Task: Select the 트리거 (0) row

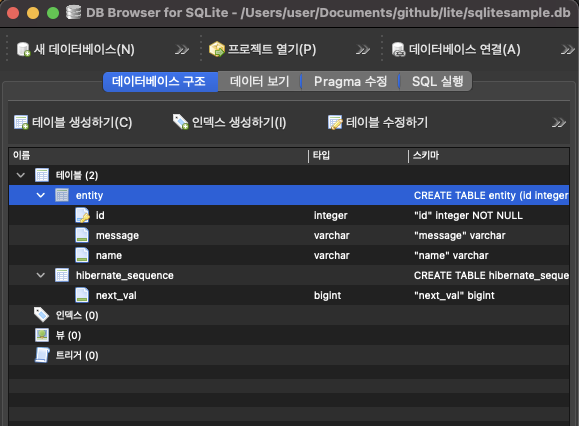Action: pyautogui.click(x=289, y=355)
